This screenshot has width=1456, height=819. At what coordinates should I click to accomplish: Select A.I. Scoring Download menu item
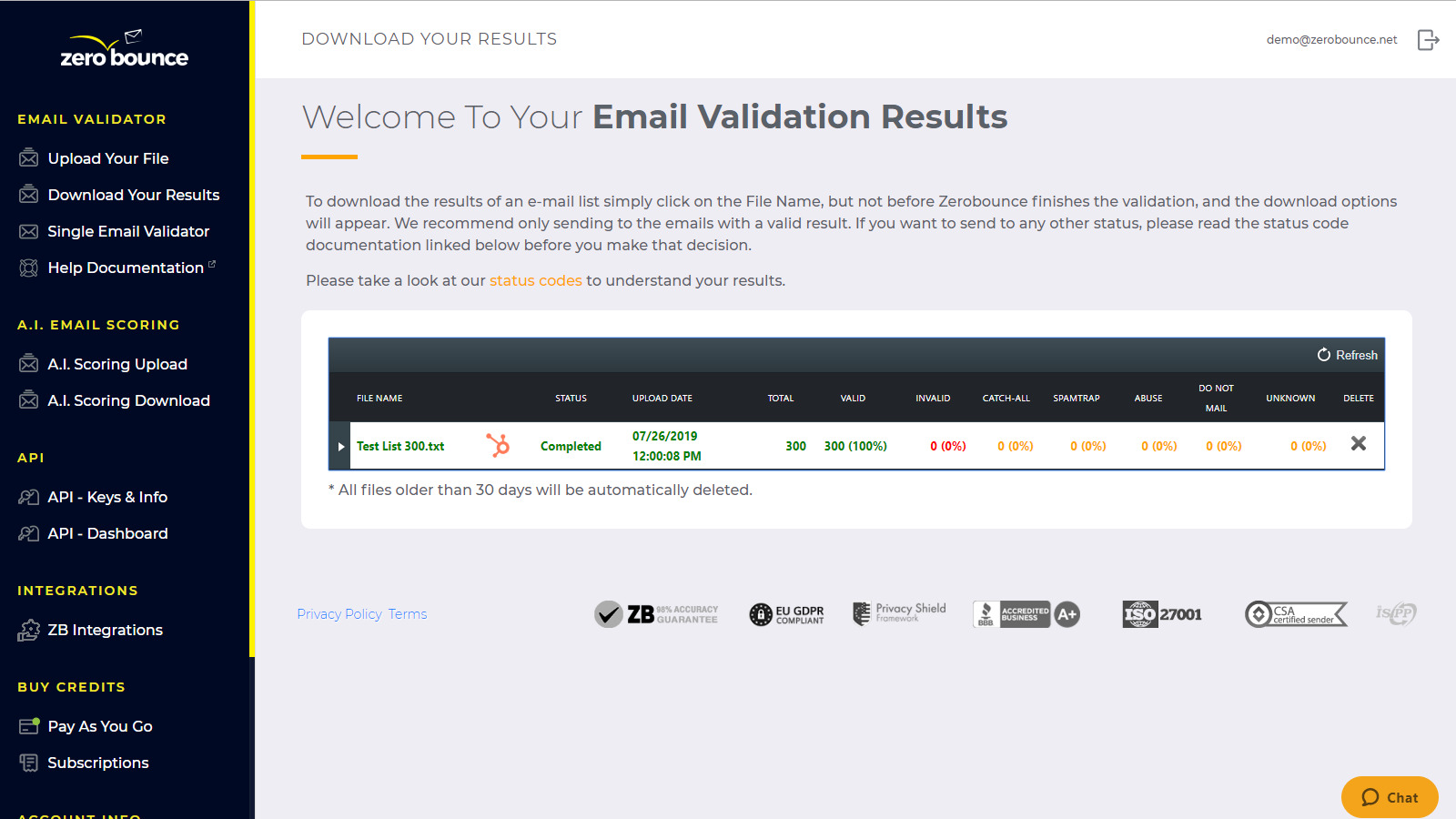[x=128, y=400]
